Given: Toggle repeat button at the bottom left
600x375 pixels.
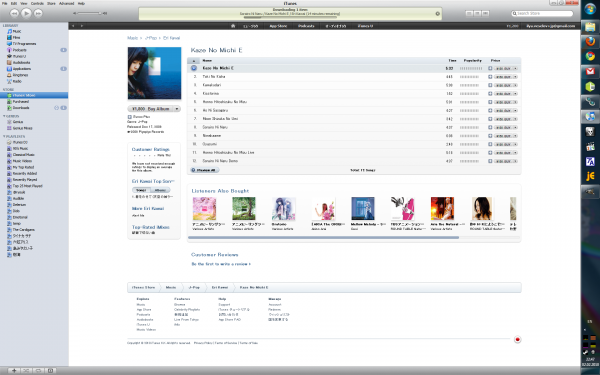Looking at the screenshot, I should (38, 370).
